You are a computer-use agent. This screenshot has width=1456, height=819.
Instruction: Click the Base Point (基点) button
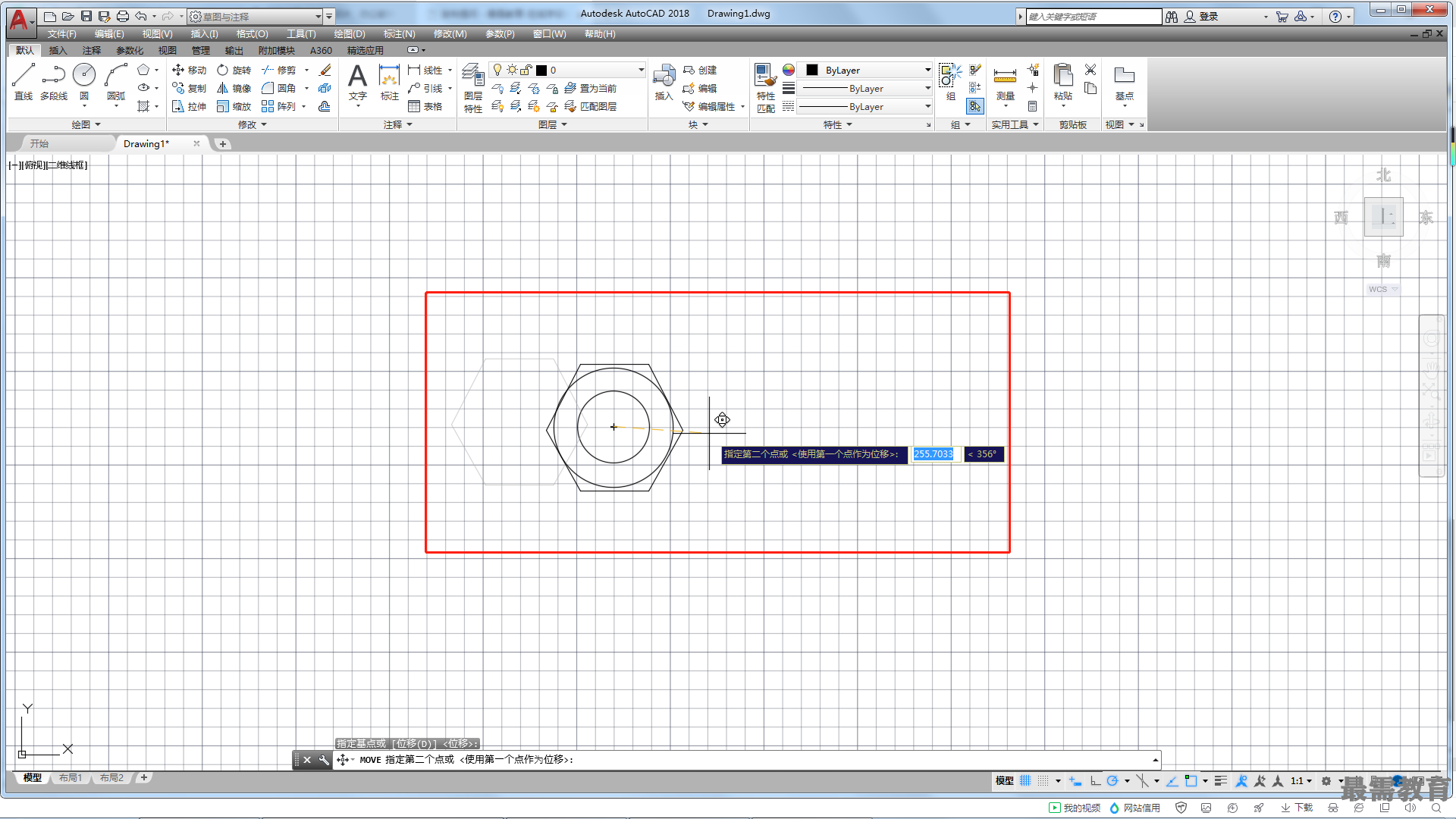[1125, 83]
